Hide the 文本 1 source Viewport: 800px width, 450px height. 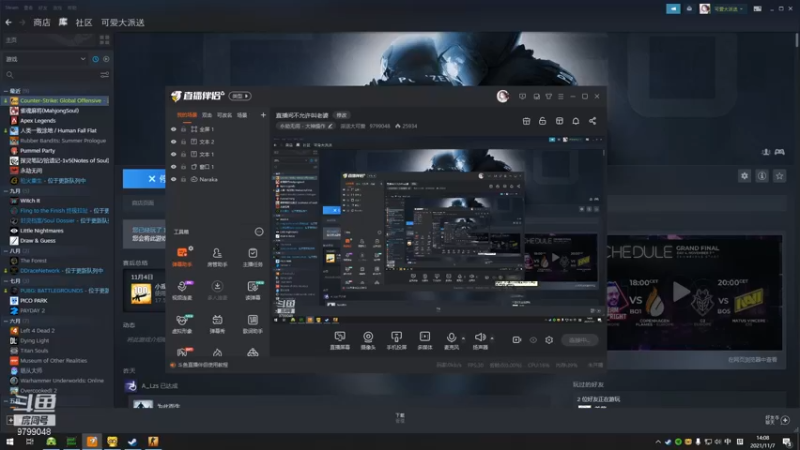[x=173, y=154]
